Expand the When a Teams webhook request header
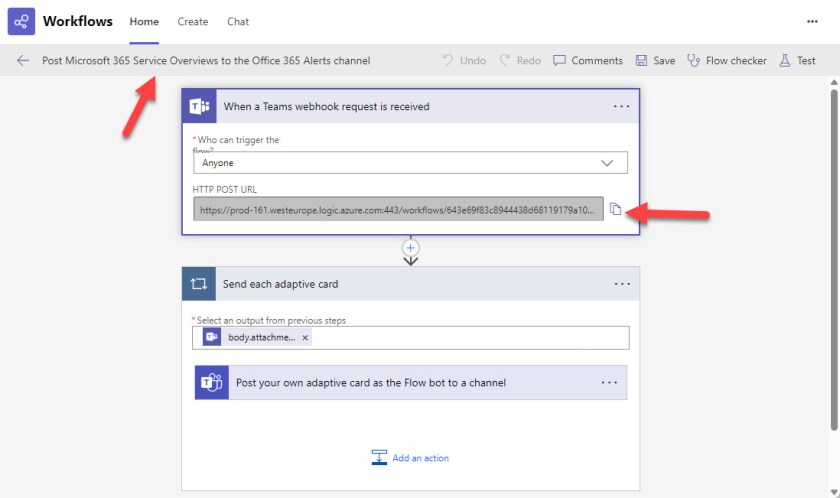This screenshot has width=840, height=498. [410, 107]
